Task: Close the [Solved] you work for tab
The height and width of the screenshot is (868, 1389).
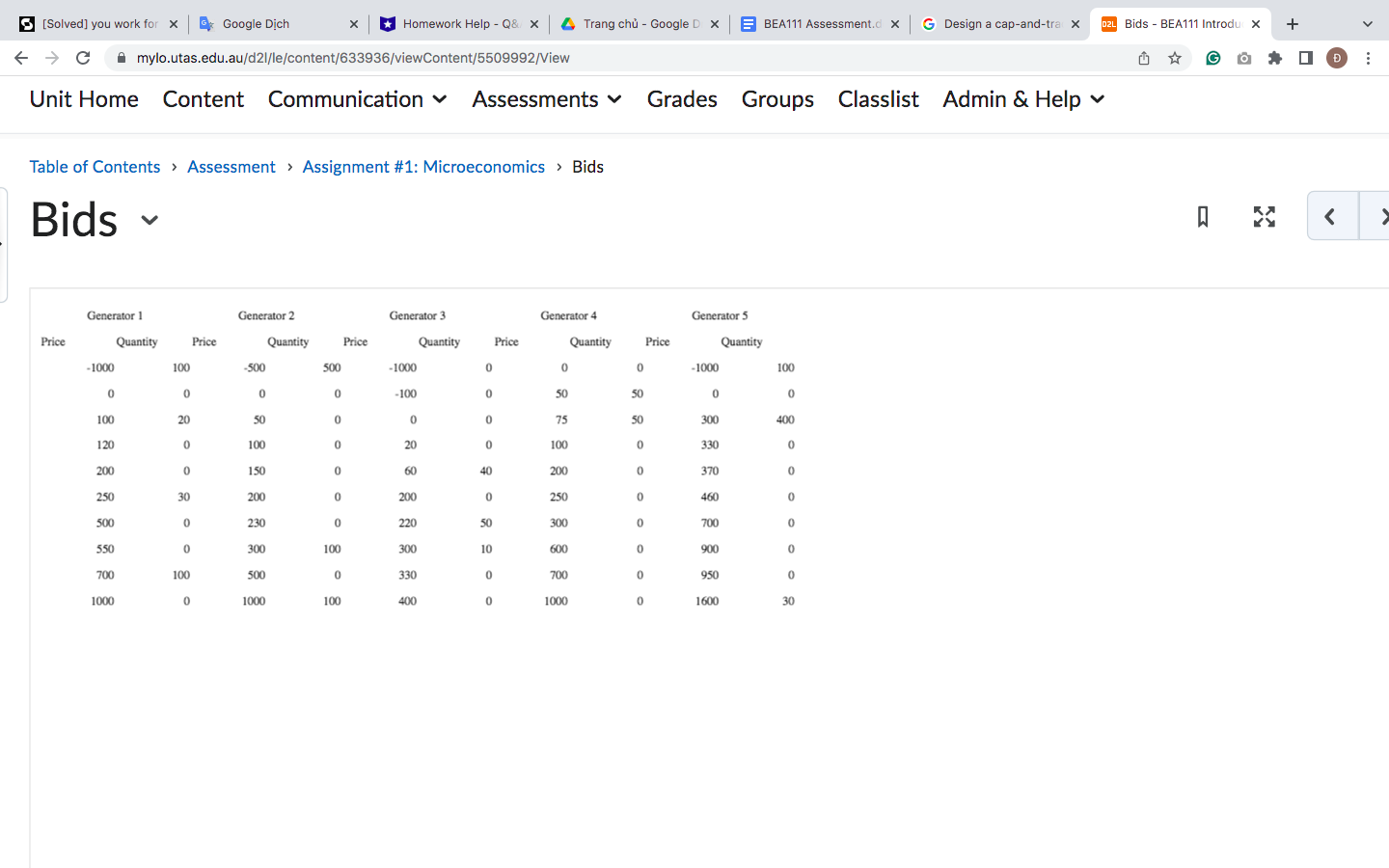Action: tap(174, 24)
